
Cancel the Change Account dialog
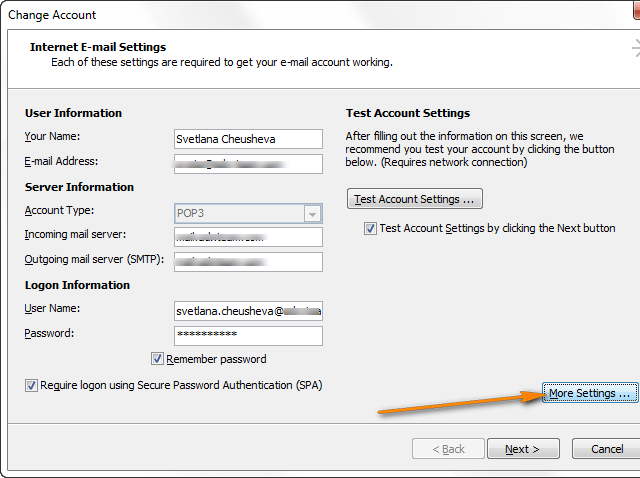point(607,449)
